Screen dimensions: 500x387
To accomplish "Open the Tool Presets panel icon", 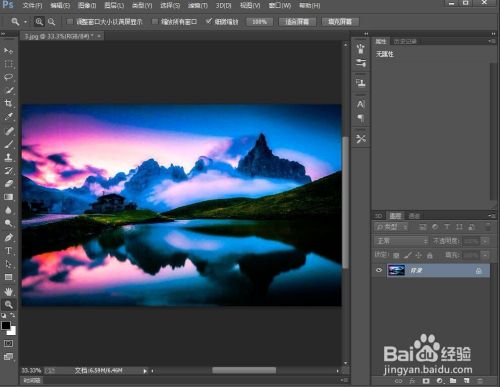I will (x=361, y=139).
